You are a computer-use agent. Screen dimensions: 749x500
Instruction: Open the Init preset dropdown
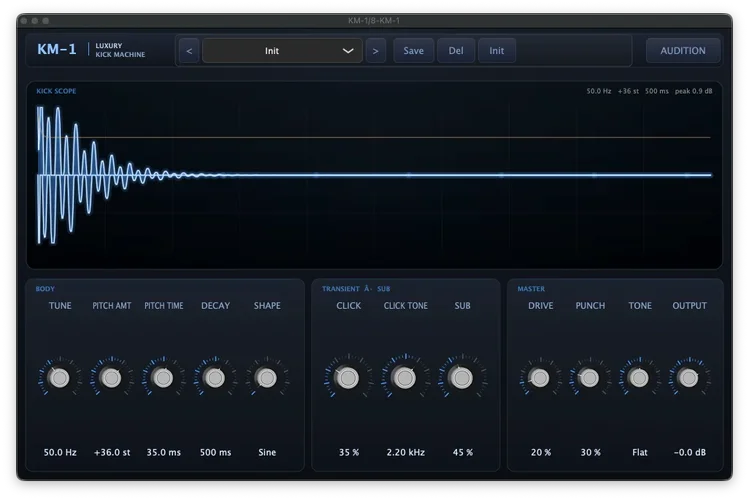click(282, 51)
